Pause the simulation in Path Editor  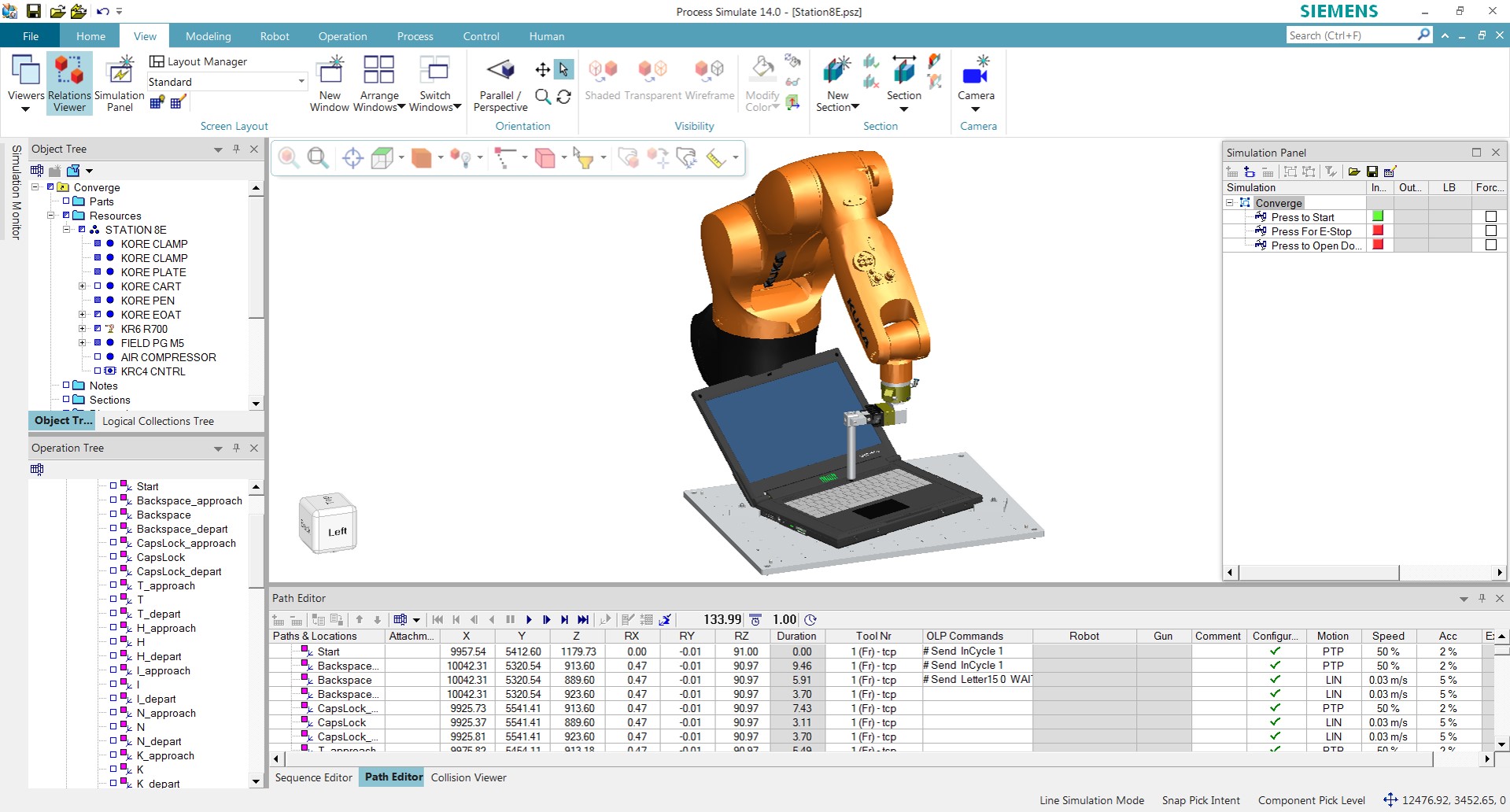pos(510,620)
